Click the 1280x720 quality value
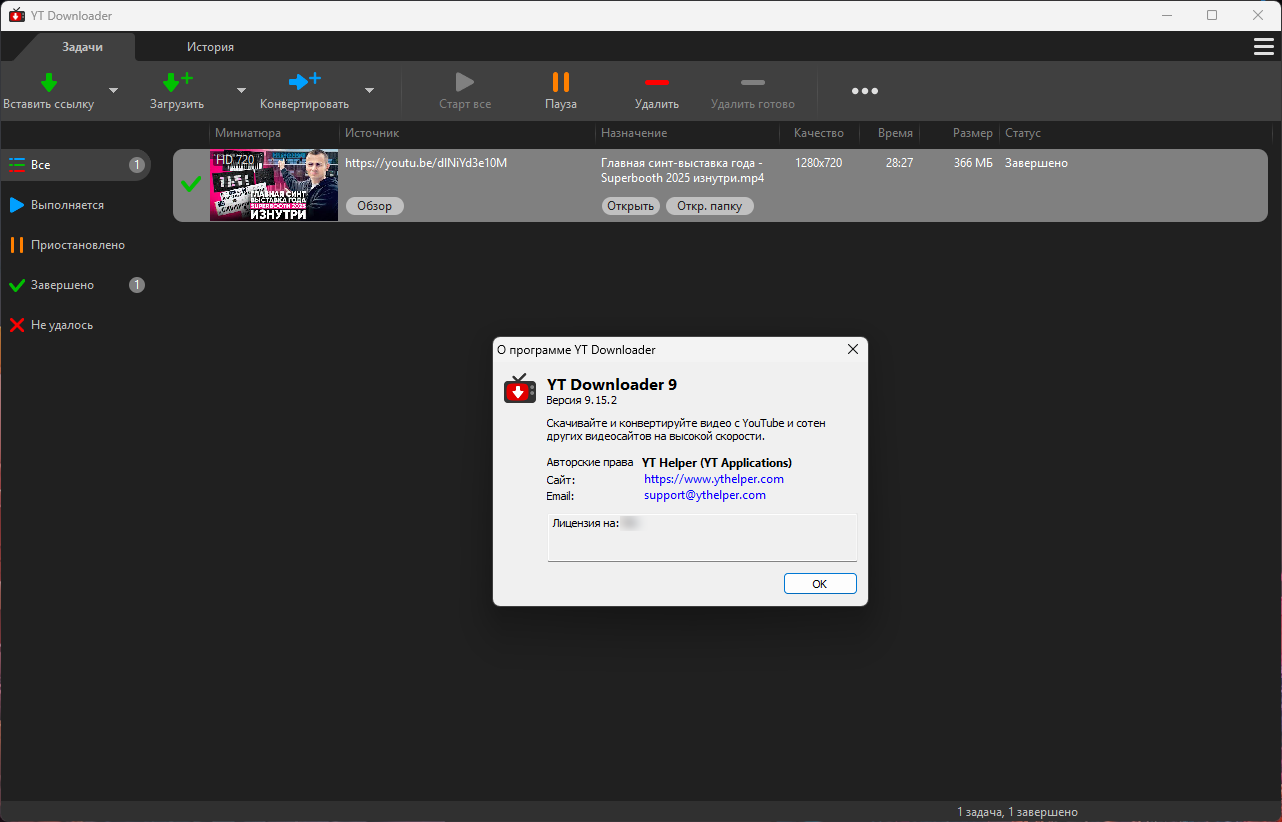The image size is (1282, 822). (x=818, y=163)
